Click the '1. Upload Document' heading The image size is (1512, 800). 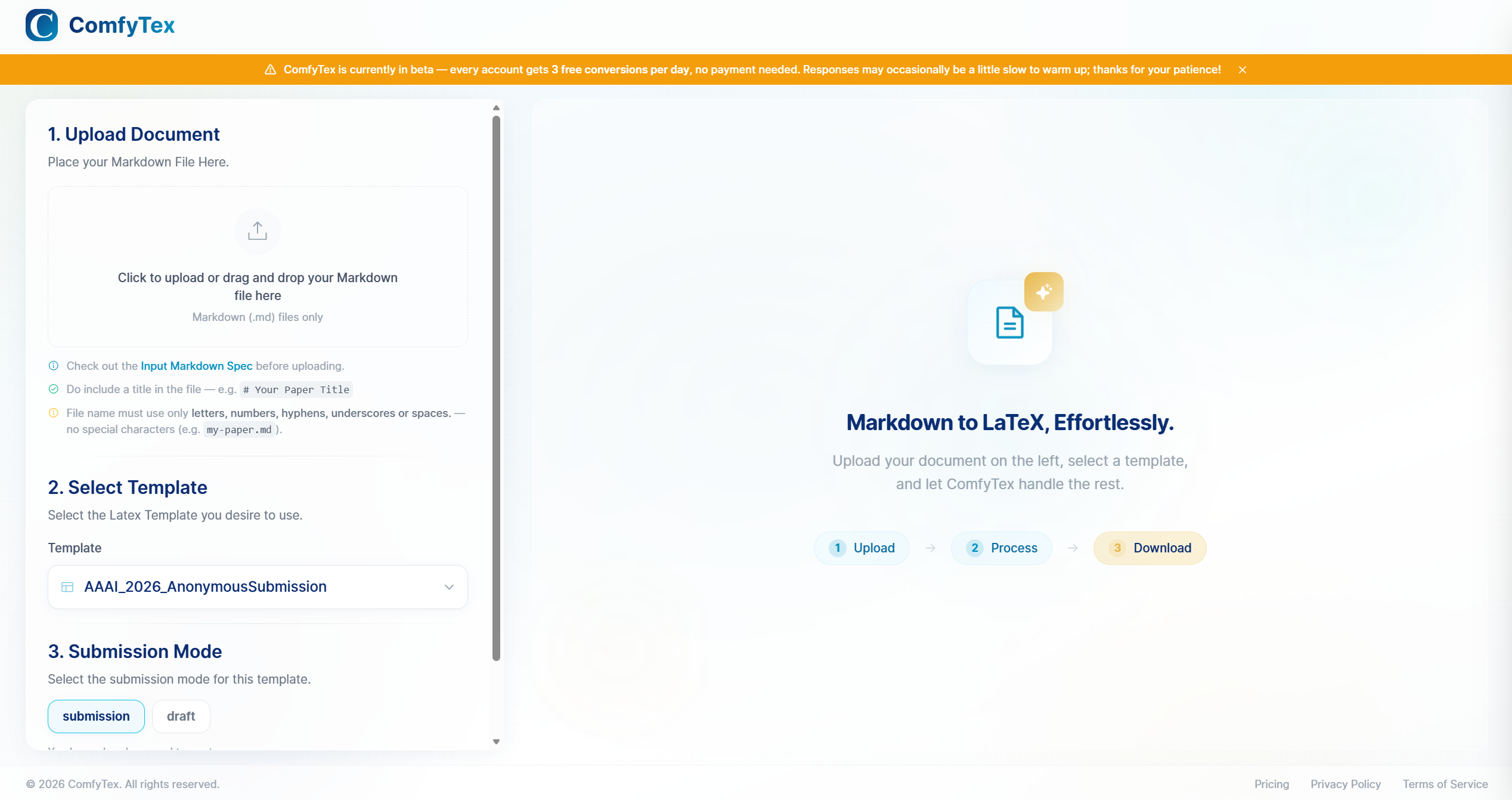[x=134, y=134]
